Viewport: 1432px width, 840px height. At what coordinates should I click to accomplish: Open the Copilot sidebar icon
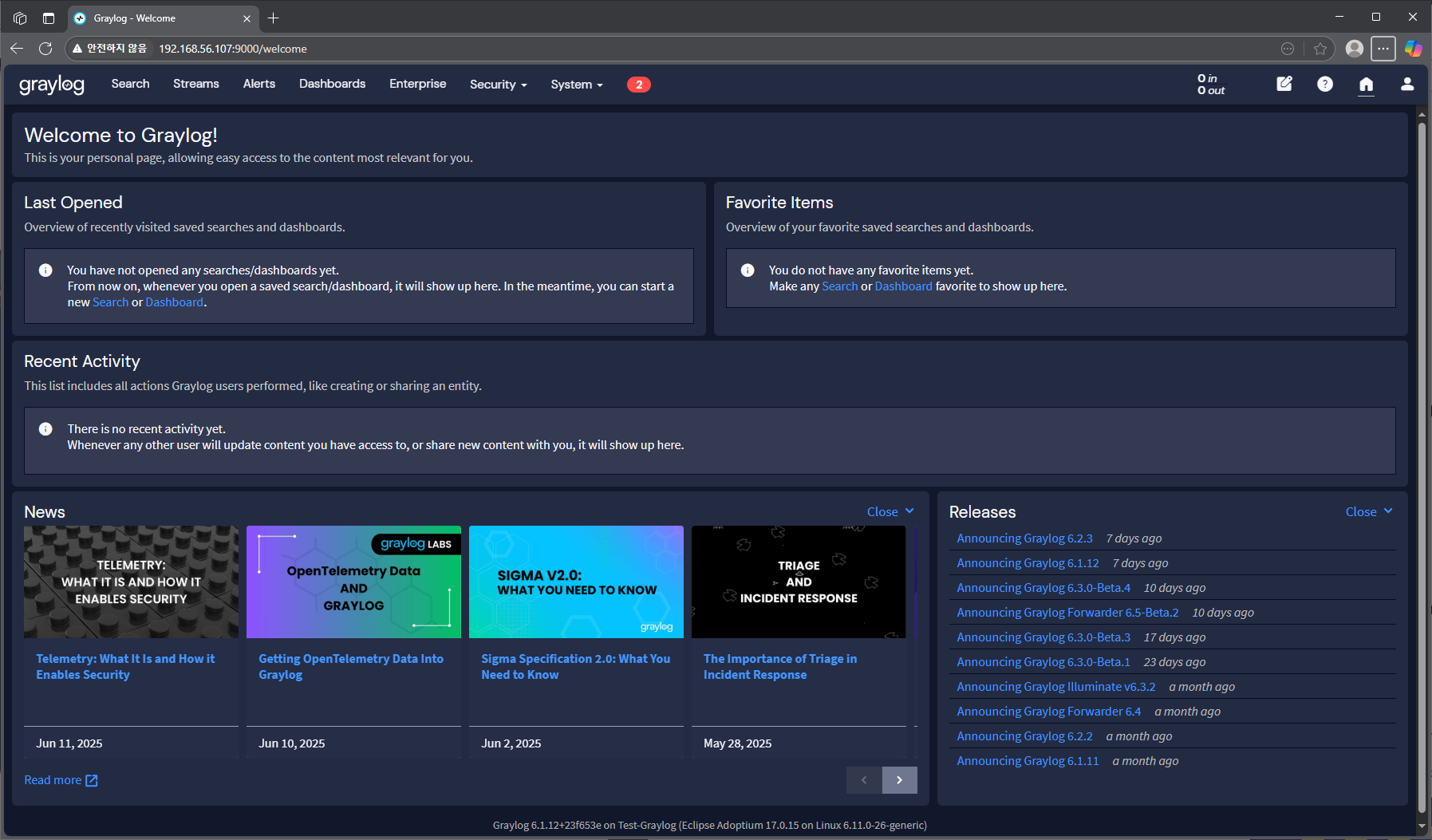(x=1414, y=49)
